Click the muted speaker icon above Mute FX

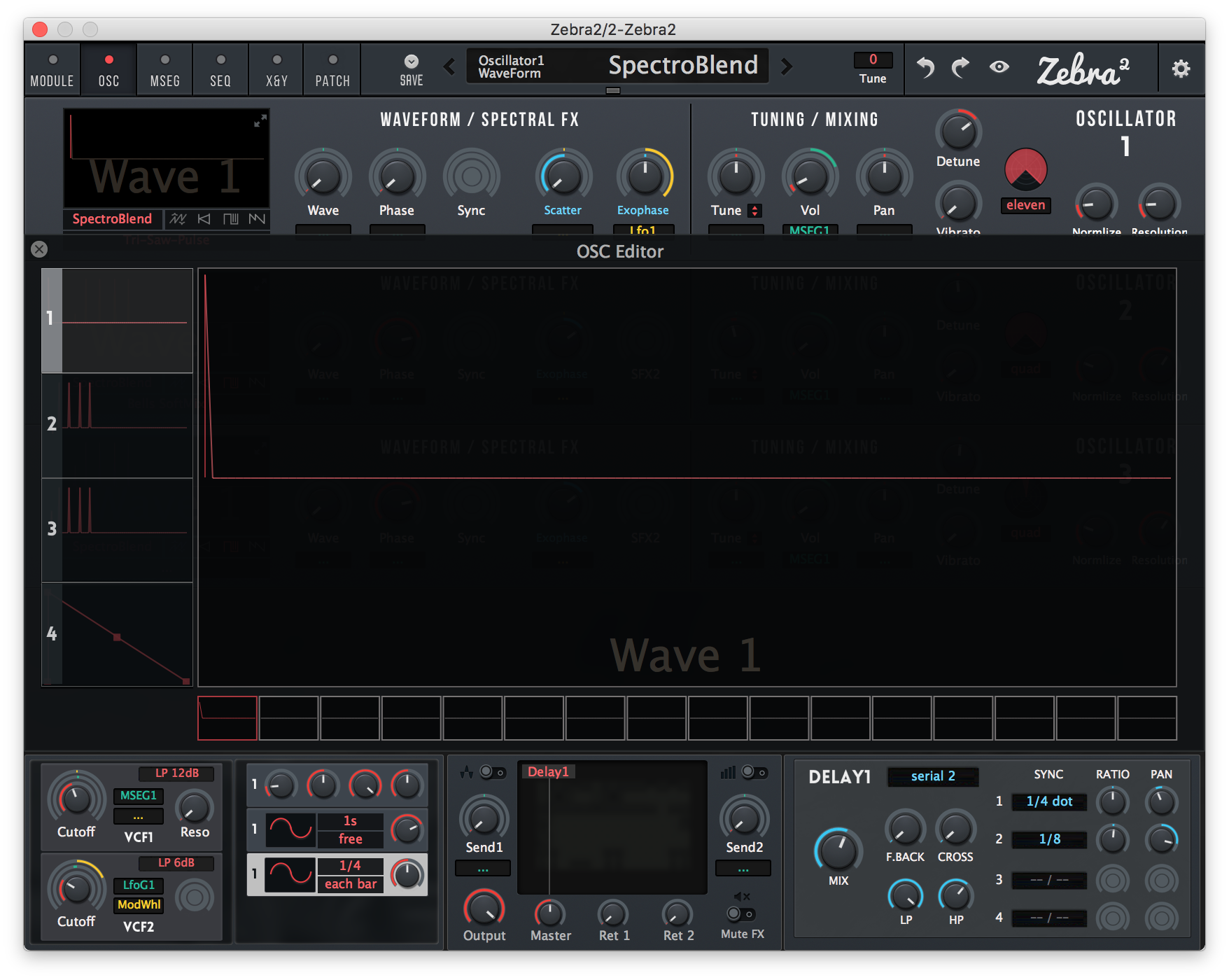(742, 897)
